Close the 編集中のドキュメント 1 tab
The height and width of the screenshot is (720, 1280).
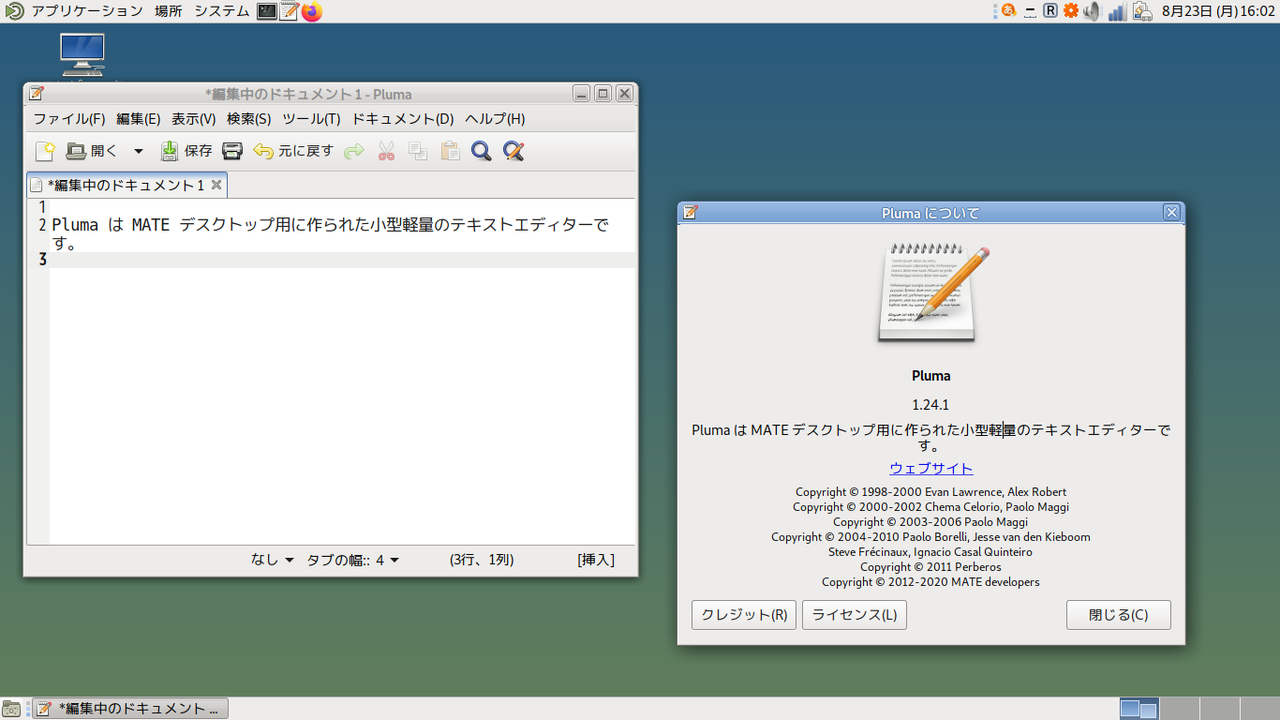pyautogui.click(x=216, y=185)
